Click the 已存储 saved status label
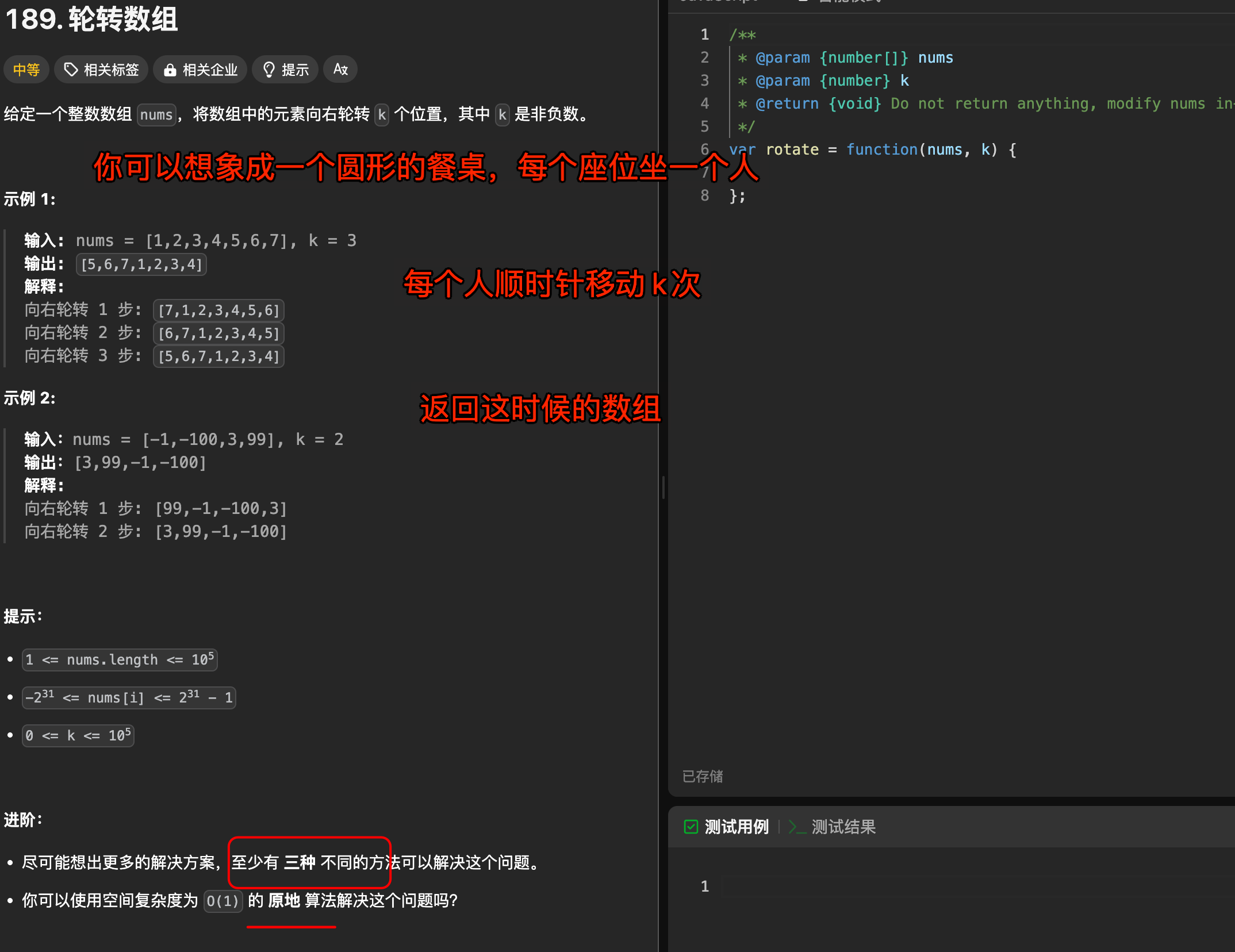The height and width of the screenshot is (952, 1235). (703, 776)
